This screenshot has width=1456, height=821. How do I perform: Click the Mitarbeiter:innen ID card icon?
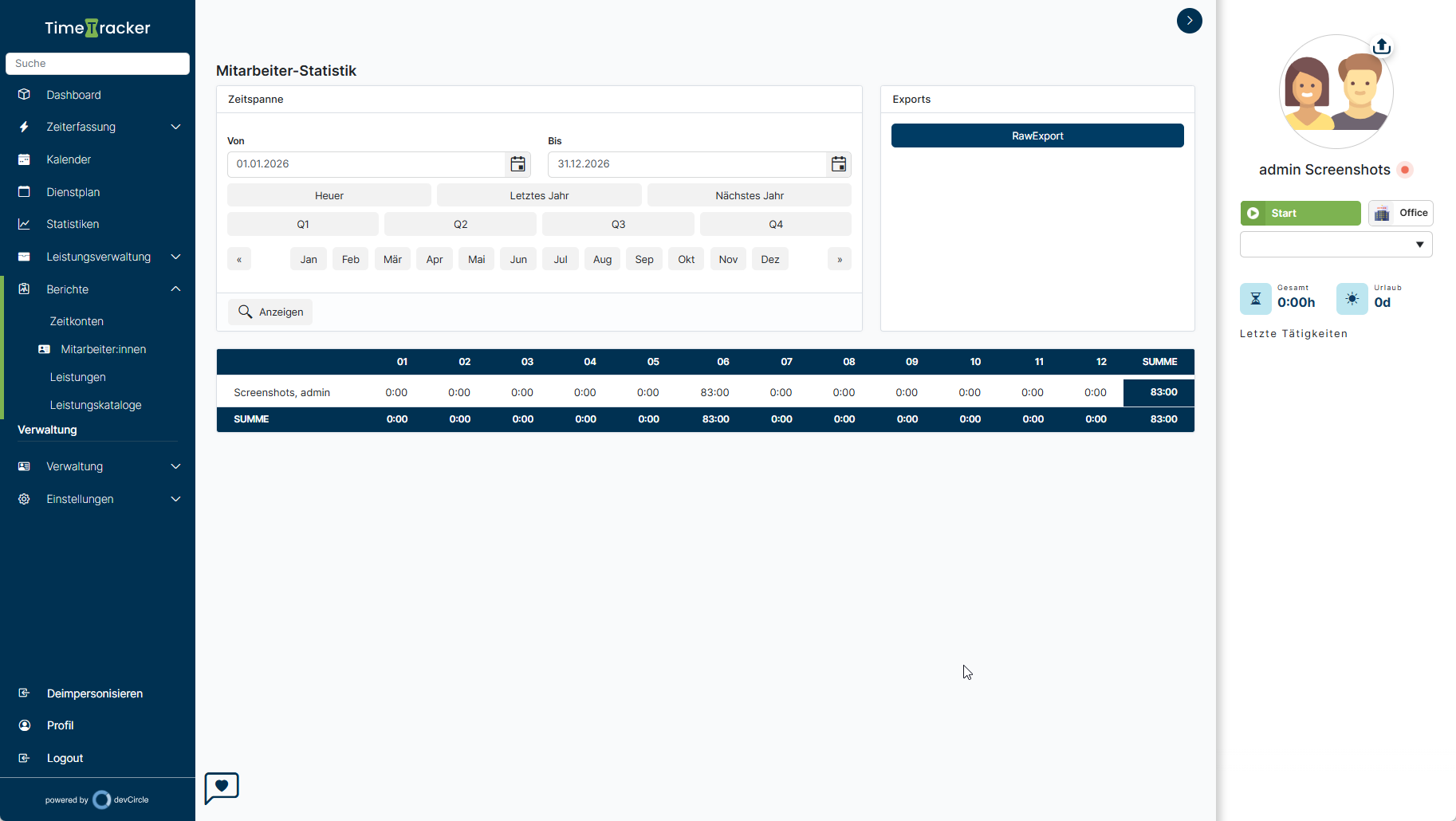pos(44,349)
